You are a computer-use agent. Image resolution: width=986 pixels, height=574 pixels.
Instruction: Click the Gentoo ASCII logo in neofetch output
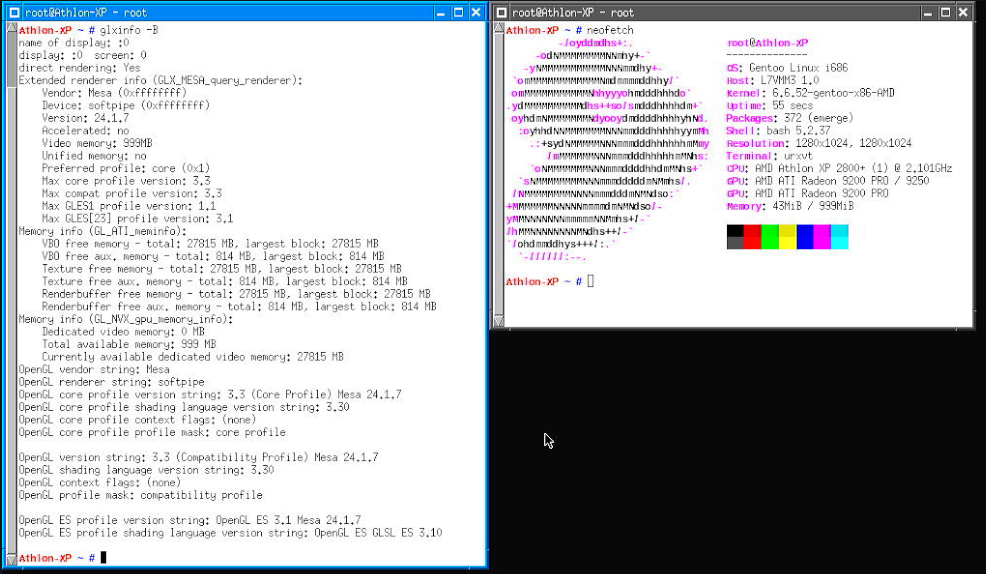click(x=607, y=150)
